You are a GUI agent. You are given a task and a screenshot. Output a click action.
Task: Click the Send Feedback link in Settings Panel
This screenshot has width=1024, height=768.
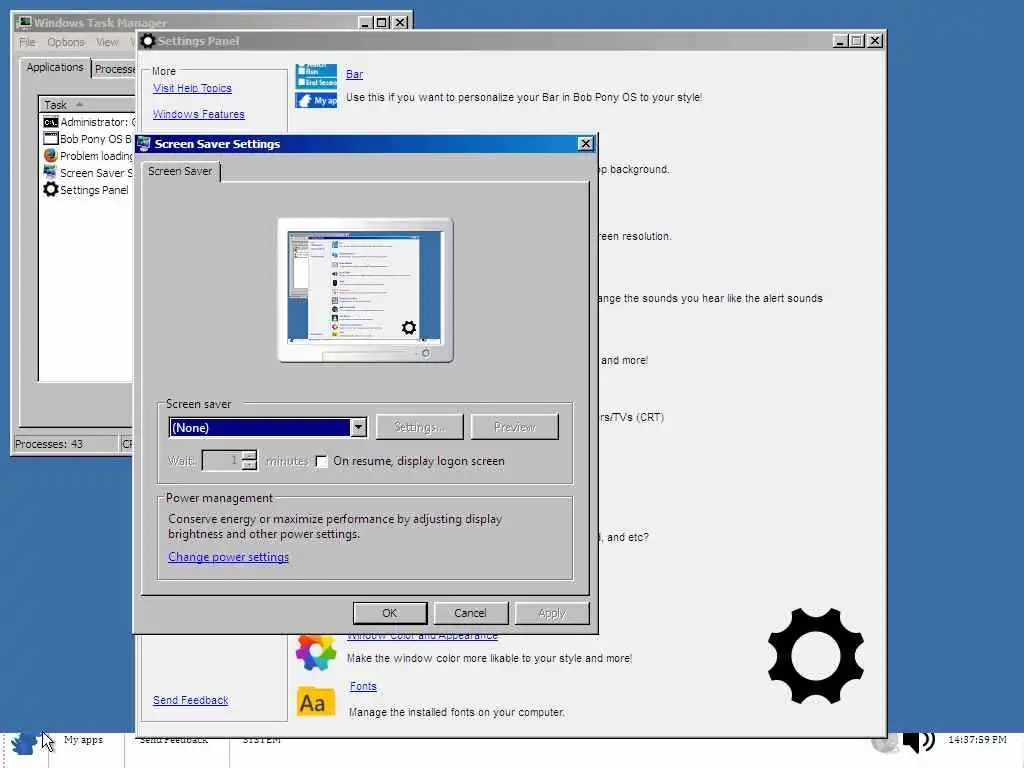coord(191,700)
